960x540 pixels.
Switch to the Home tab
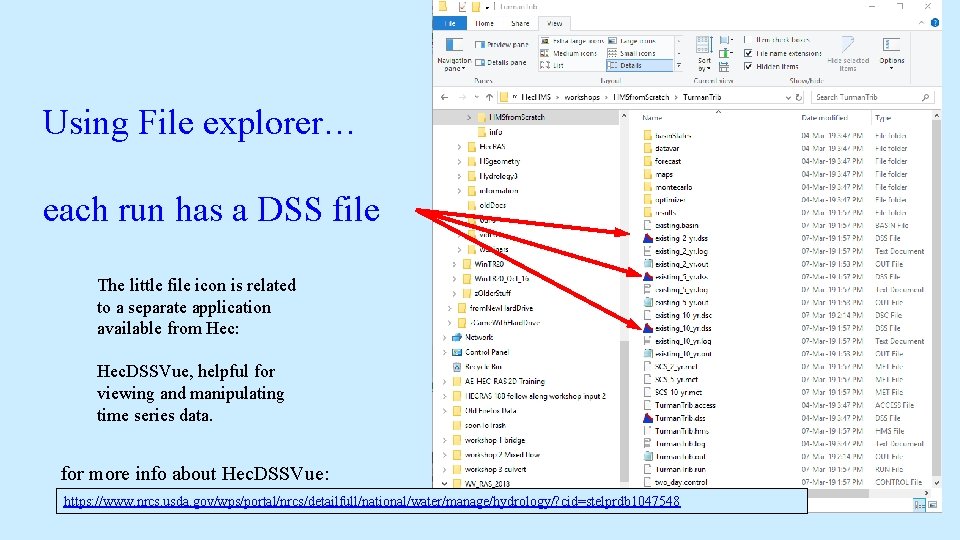484,23
